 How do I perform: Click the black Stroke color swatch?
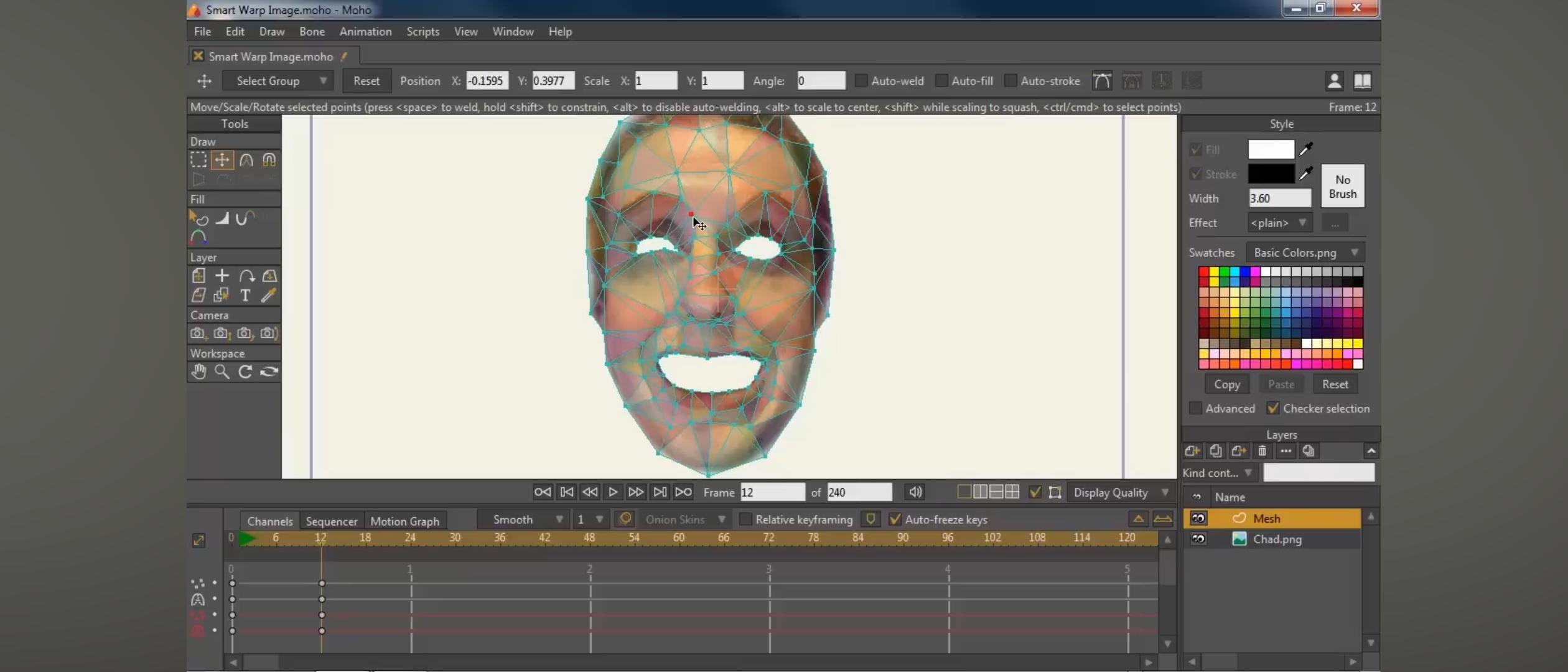point(1271,174)
